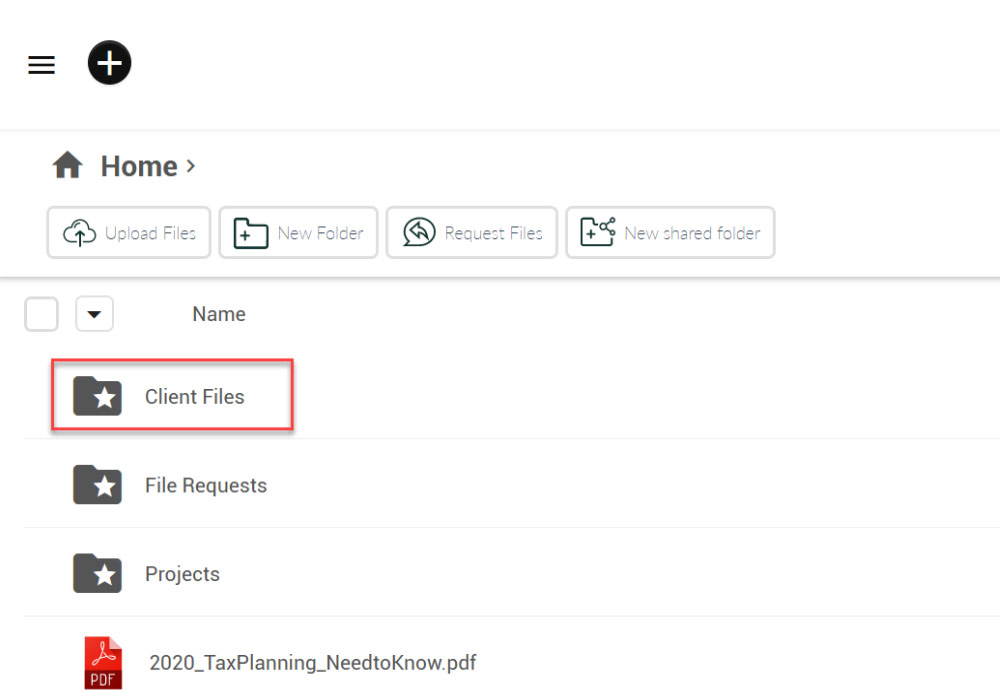This screenshot has height=700, width=1000.
Task: Open the hamburger navigation menu
Action: (x=41, y=65)
